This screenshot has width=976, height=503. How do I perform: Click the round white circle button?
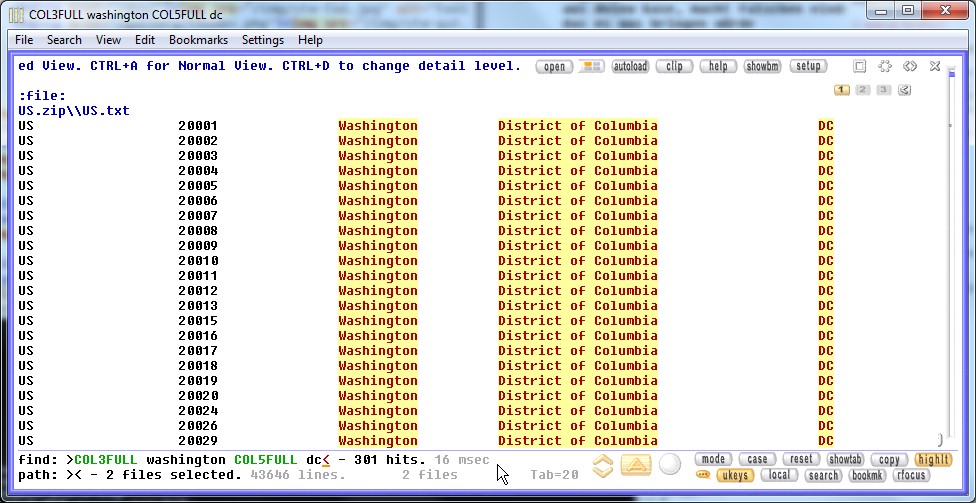point(670,465)
